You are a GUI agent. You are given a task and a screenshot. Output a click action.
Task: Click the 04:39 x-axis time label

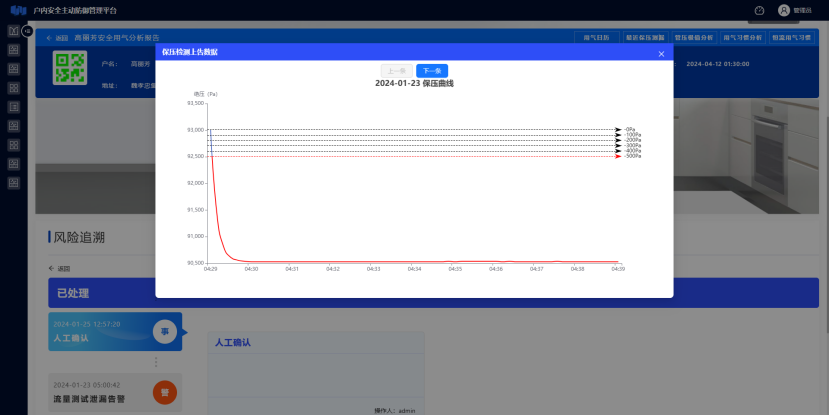(x=618, y=269)
